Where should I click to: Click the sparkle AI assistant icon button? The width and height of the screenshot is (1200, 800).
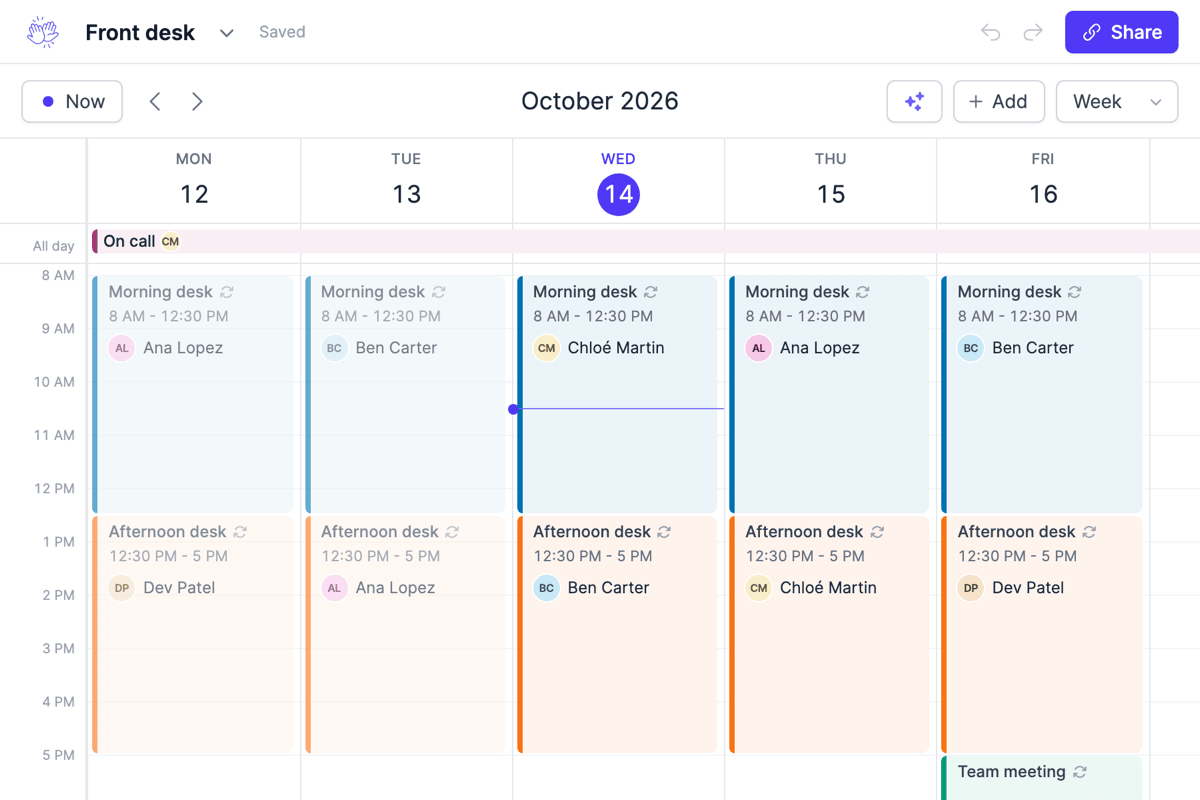click(x=914, y=101)
